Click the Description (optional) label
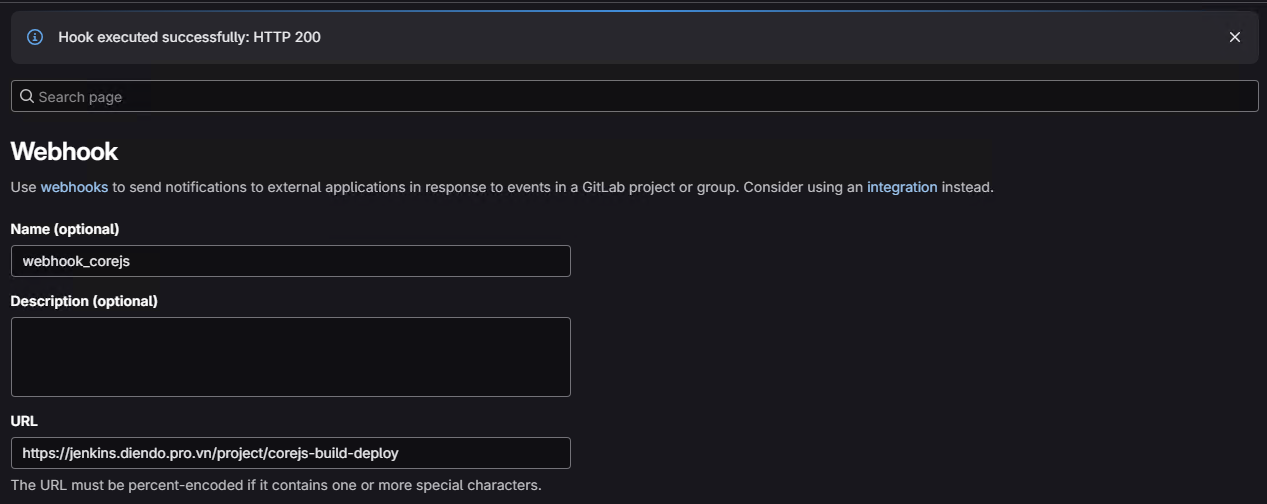Screen dimensions: 1267x504 pyautogui.click(x=84, y=301)
